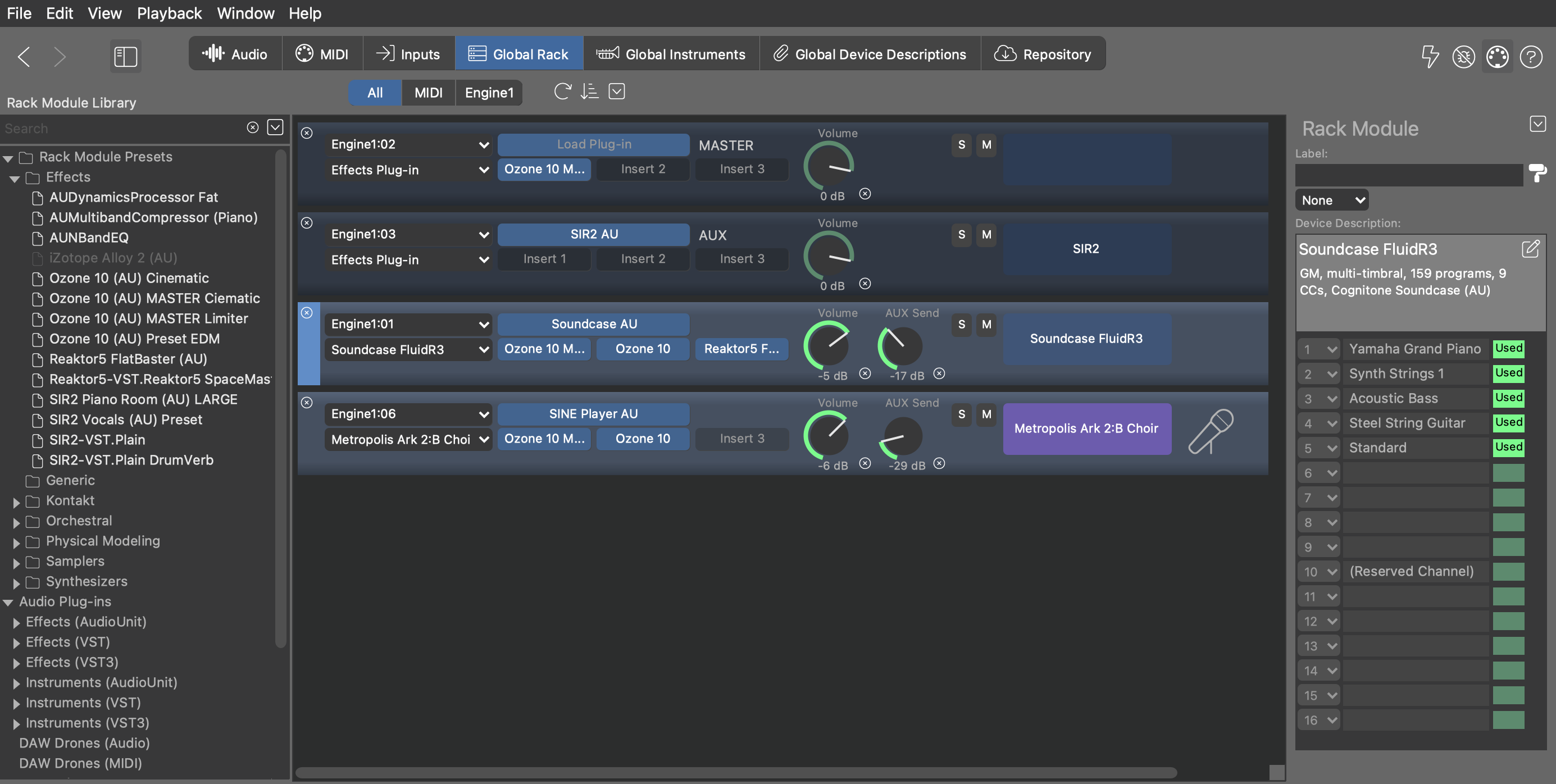Mute the SIR2 AUX module

pyautogui.click(x=986, y=234)
